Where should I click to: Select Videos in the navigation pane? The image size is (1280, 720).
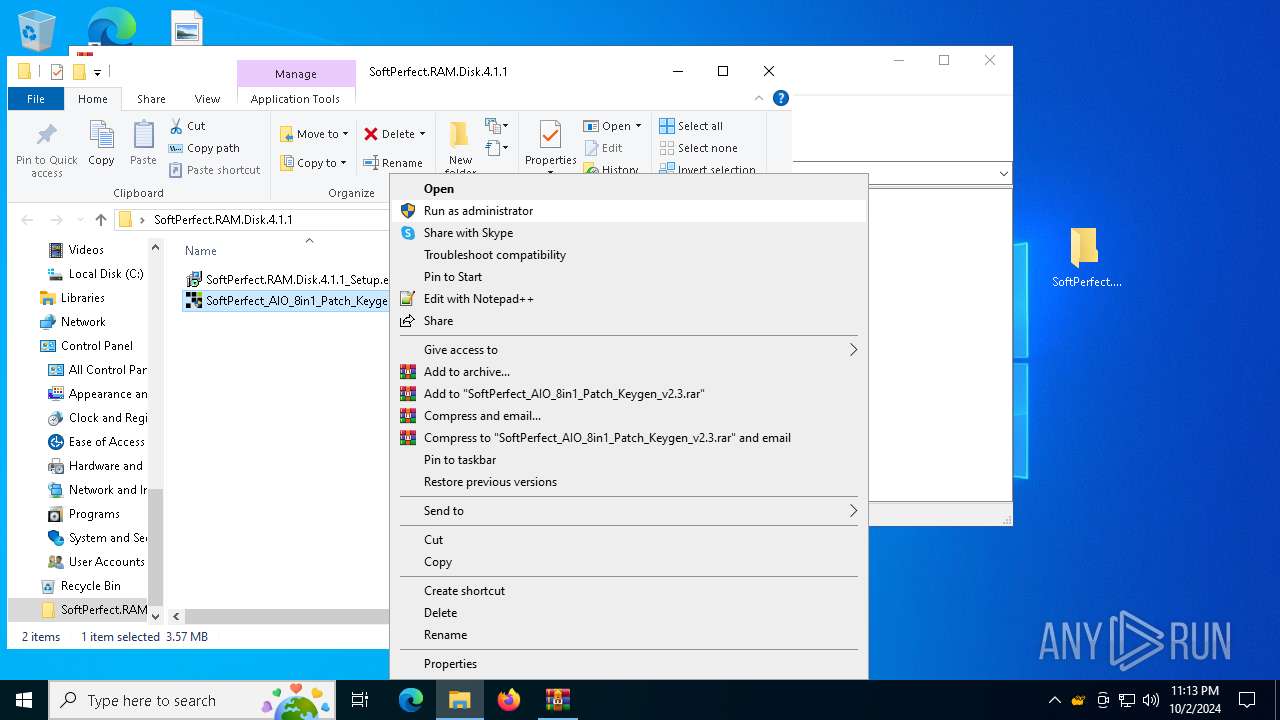[x=86, y=250]
